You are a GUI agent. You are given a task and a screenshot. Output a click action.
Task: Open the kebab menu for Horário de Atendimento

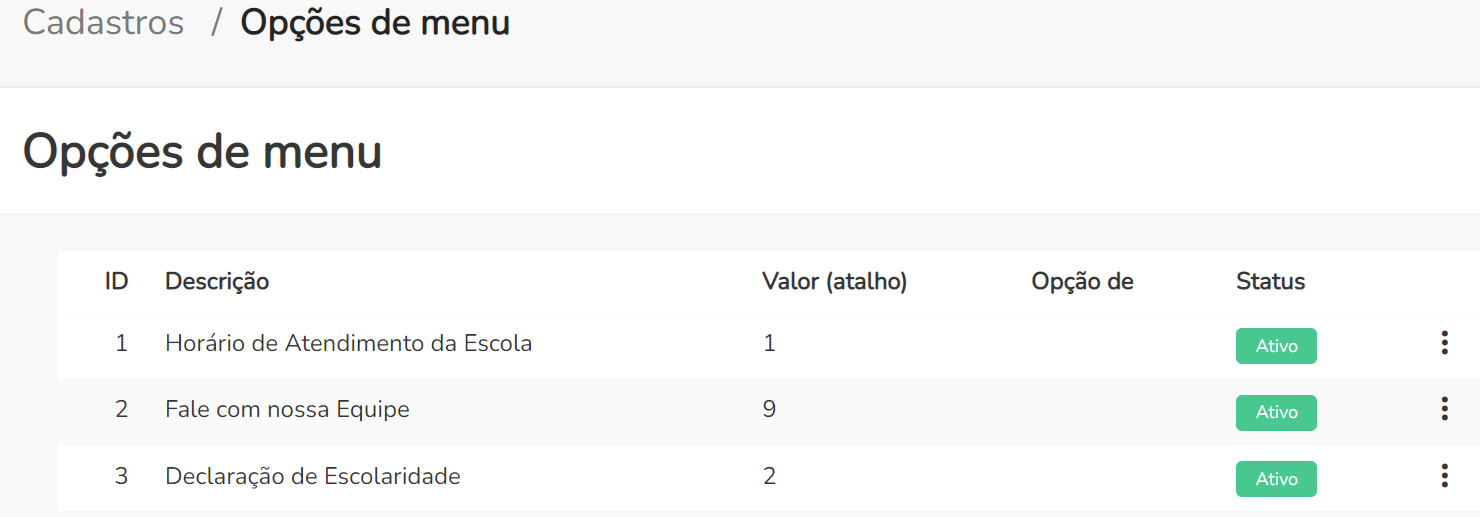[x=1444, y=344]
